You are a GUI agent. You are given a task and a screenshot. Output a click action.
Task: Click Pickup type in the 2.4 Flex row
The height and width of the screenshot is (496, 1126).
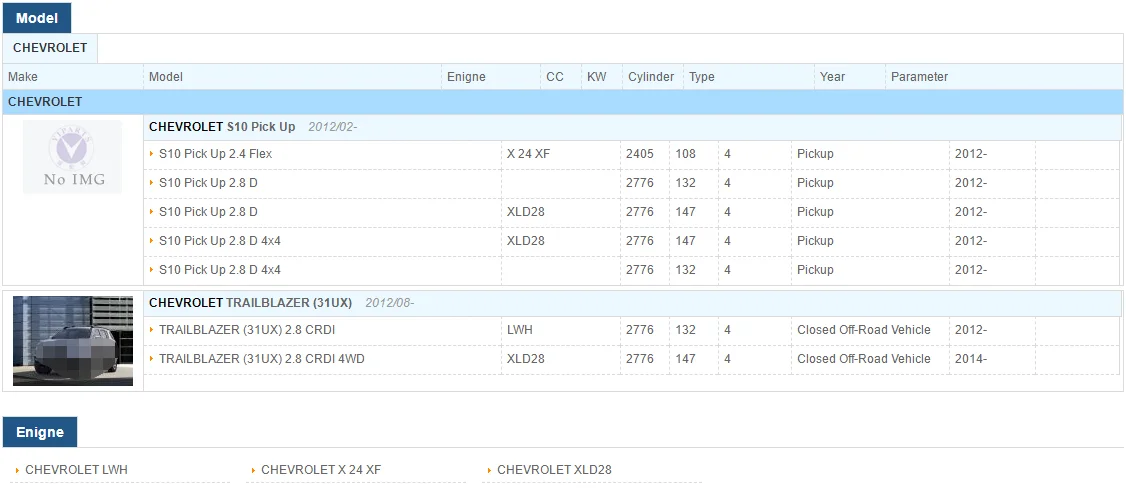coord(815,154)
